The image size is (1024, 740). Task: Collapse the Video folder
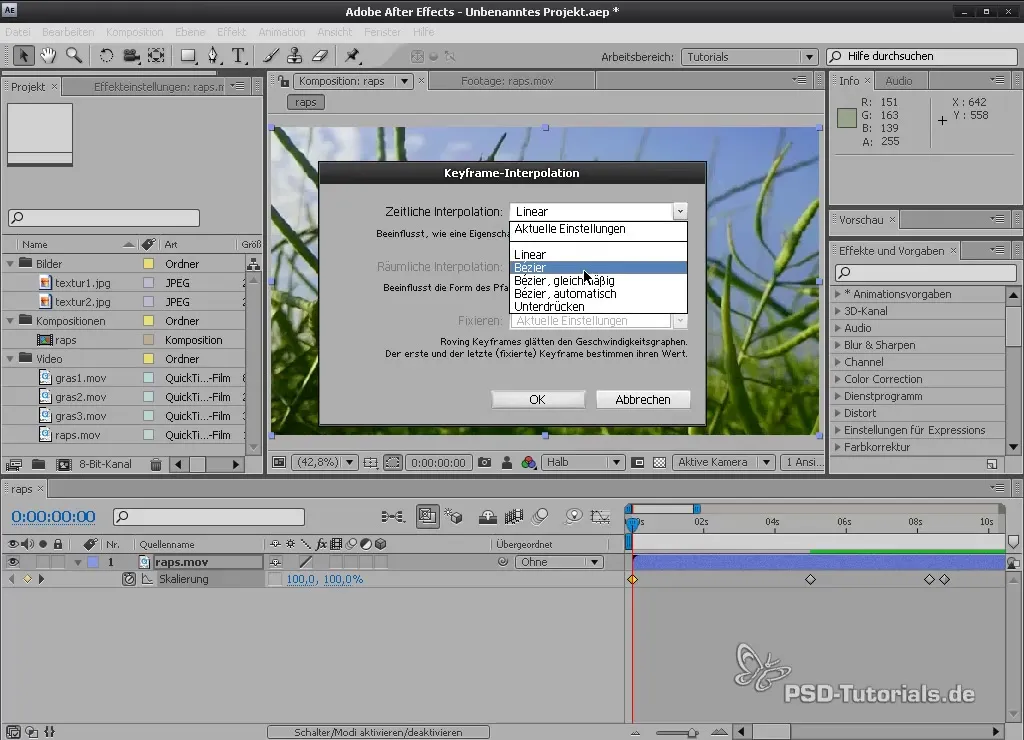pyautogui.click(x=10, y=359)
